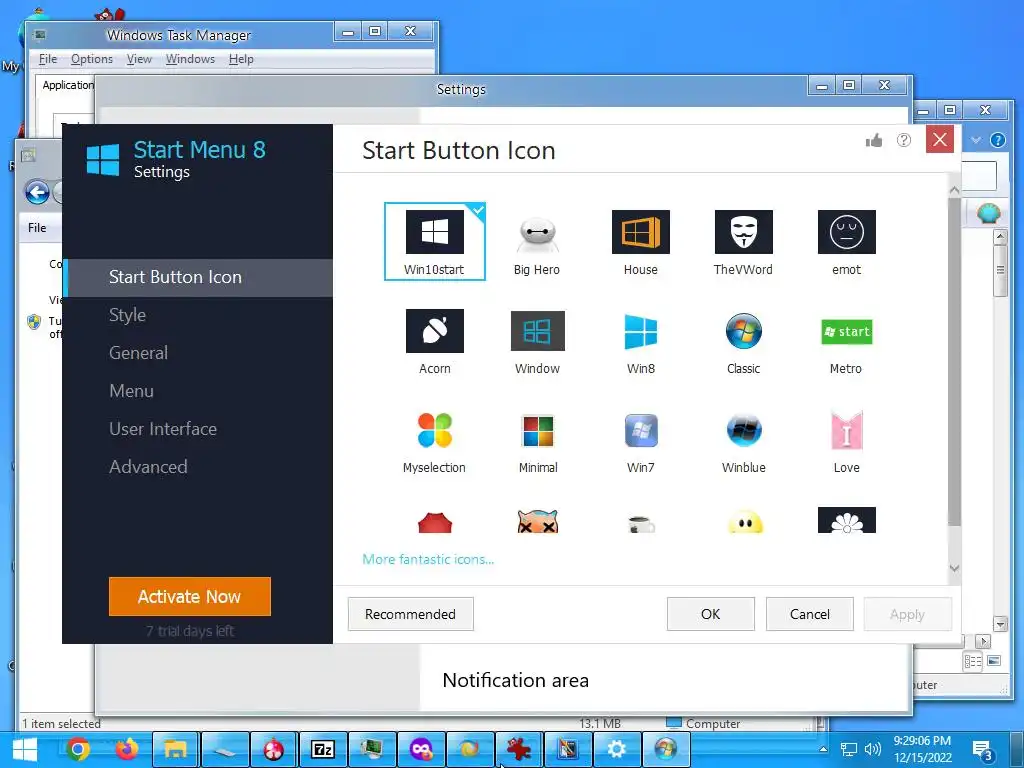This screenshot has width=1024, height=768.
Task: Click the icon list scroll-up arrow
Action: (x=954, y=190)
